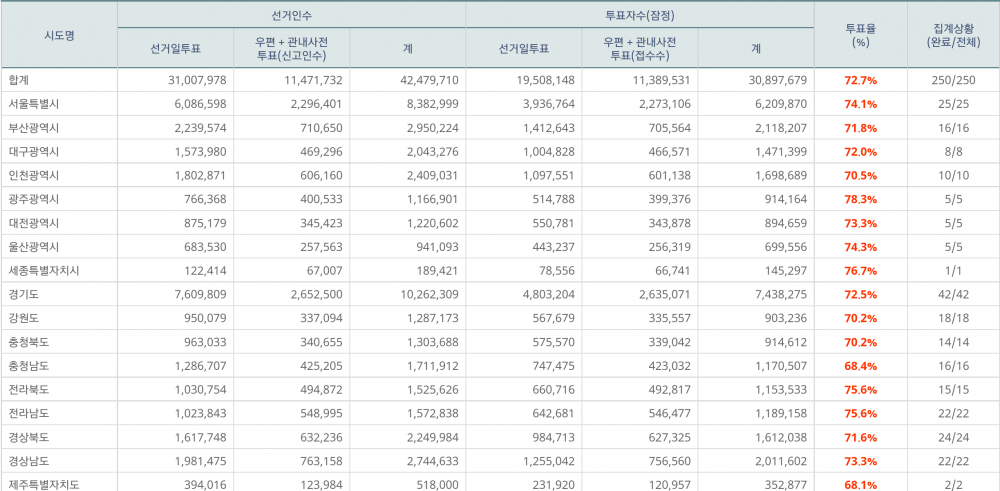Click the 선거인수 group header
The width and height of the screenshot is (1000, 491).
(291, 15)
